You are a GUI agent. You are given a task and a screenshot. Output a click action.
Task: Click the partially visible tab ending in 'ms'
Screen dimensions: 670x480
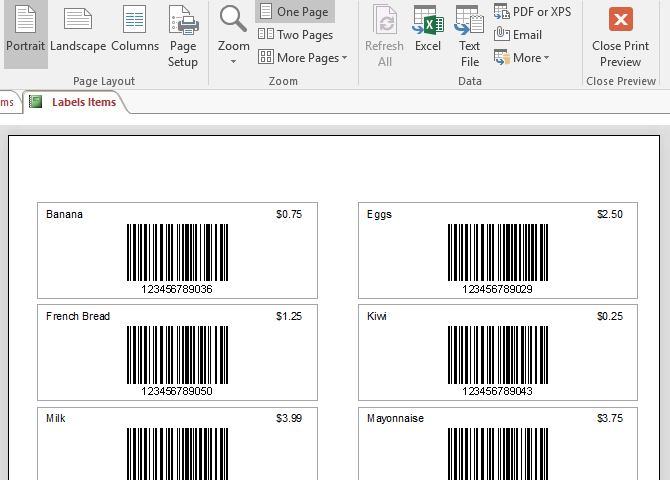(9, 102)
